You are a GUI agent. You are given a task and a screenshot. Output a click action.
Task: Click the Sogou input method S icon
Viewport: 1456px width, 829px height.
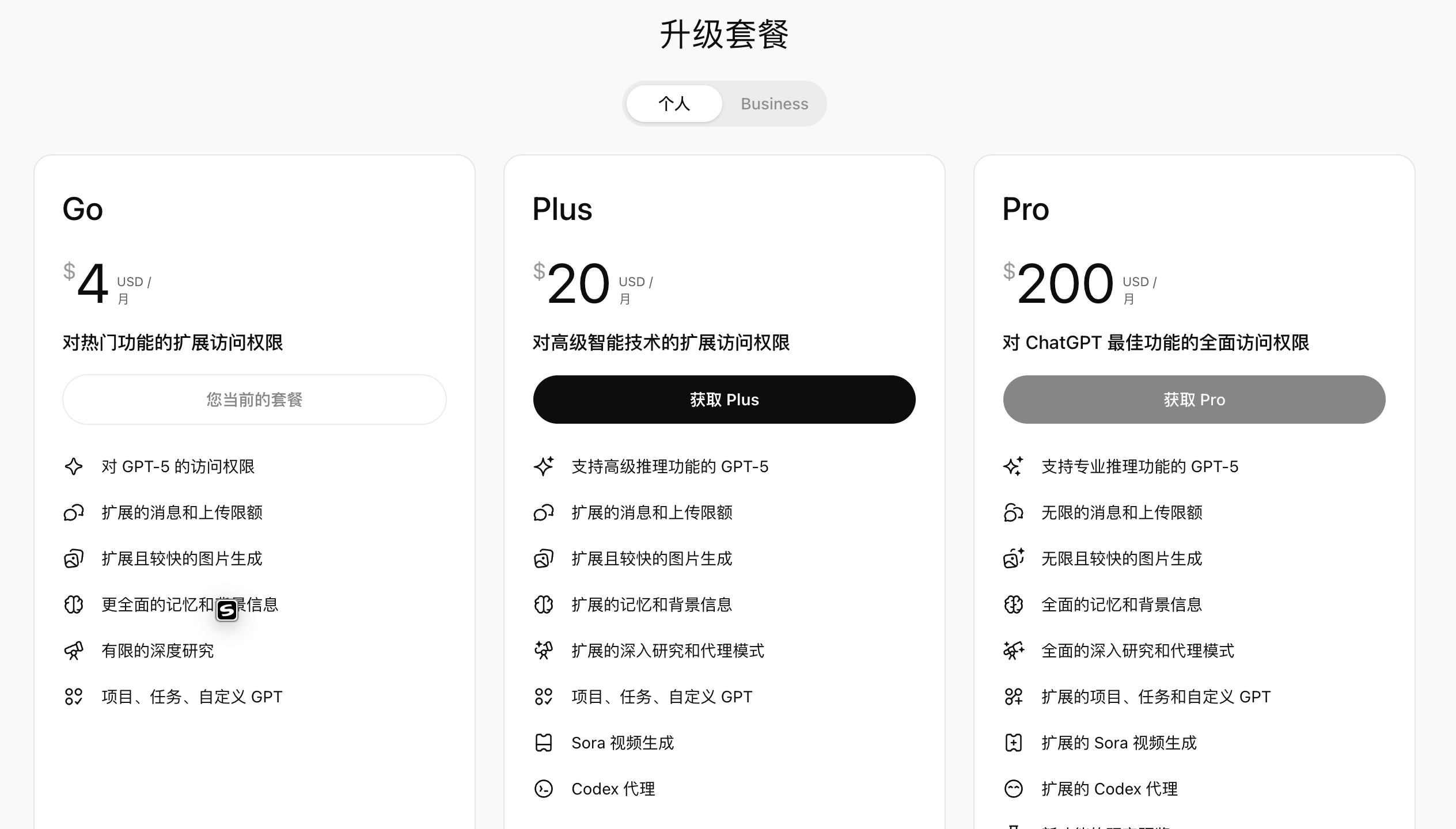click(227, 610)
